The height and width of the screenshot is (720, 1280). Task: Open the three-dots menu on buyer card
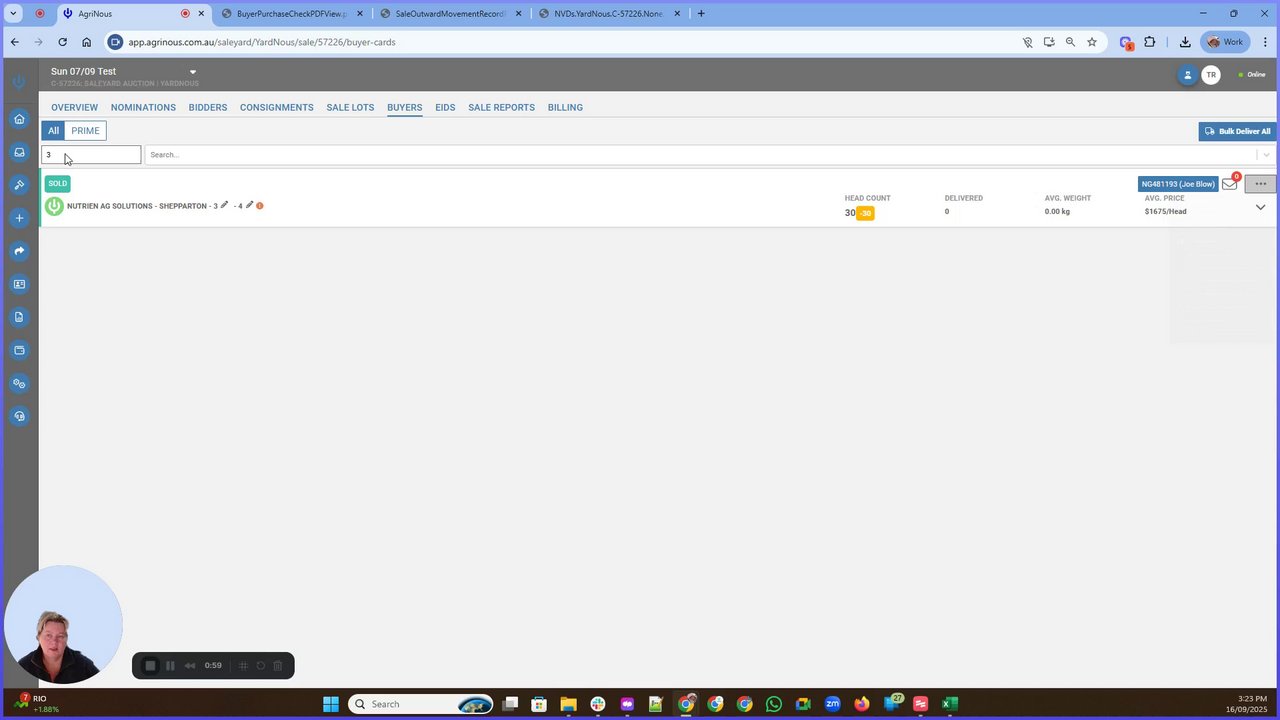[x=1260, y=184]
